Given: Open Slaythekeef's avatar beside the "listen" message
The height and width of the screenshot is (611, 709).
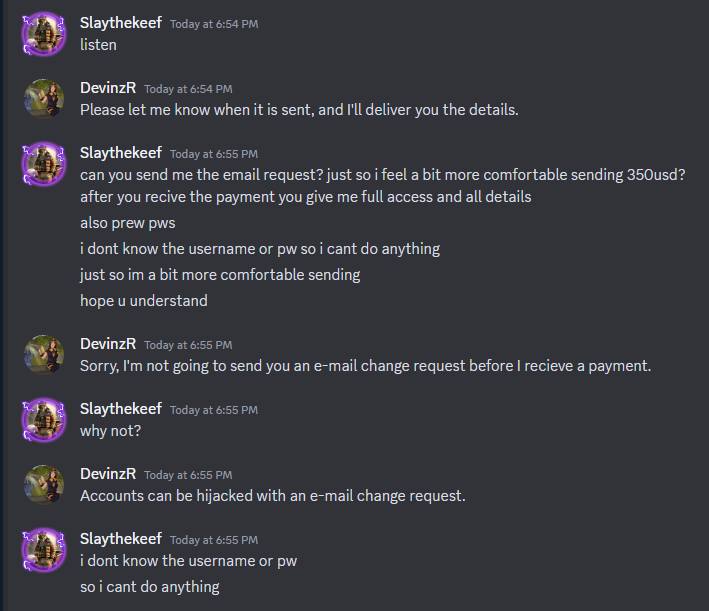Looking at the screenshot, I should point(44,34).
